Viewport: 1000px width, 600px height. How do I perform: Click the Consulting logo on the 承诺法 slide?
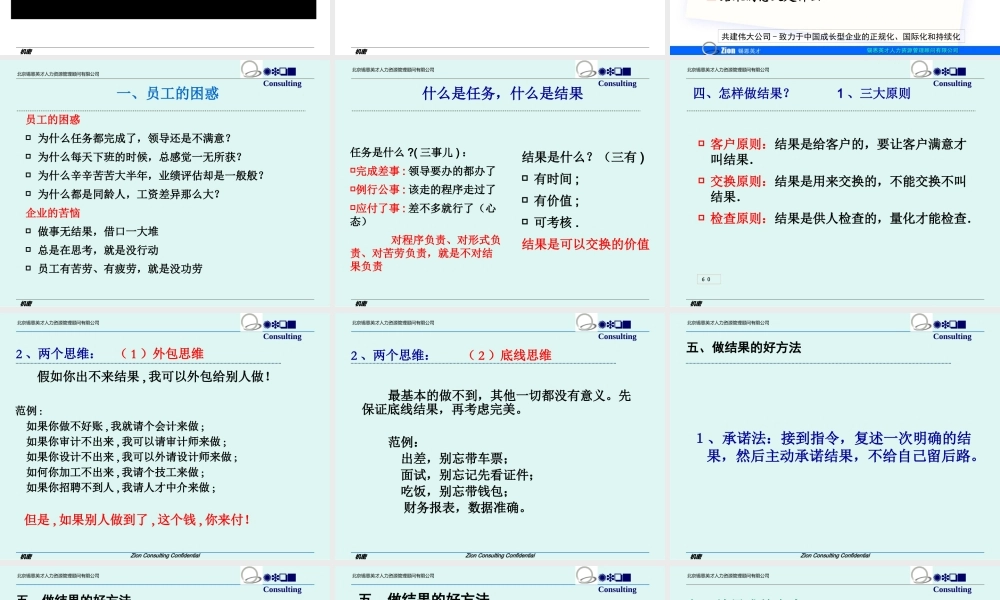click(x=941, y=326)
